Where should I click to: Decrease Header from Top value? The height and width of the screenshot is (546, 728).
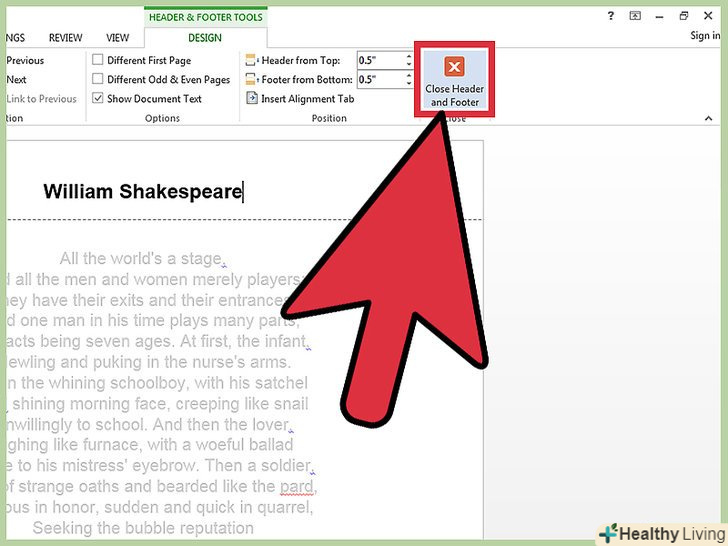(x=408, y=65)
